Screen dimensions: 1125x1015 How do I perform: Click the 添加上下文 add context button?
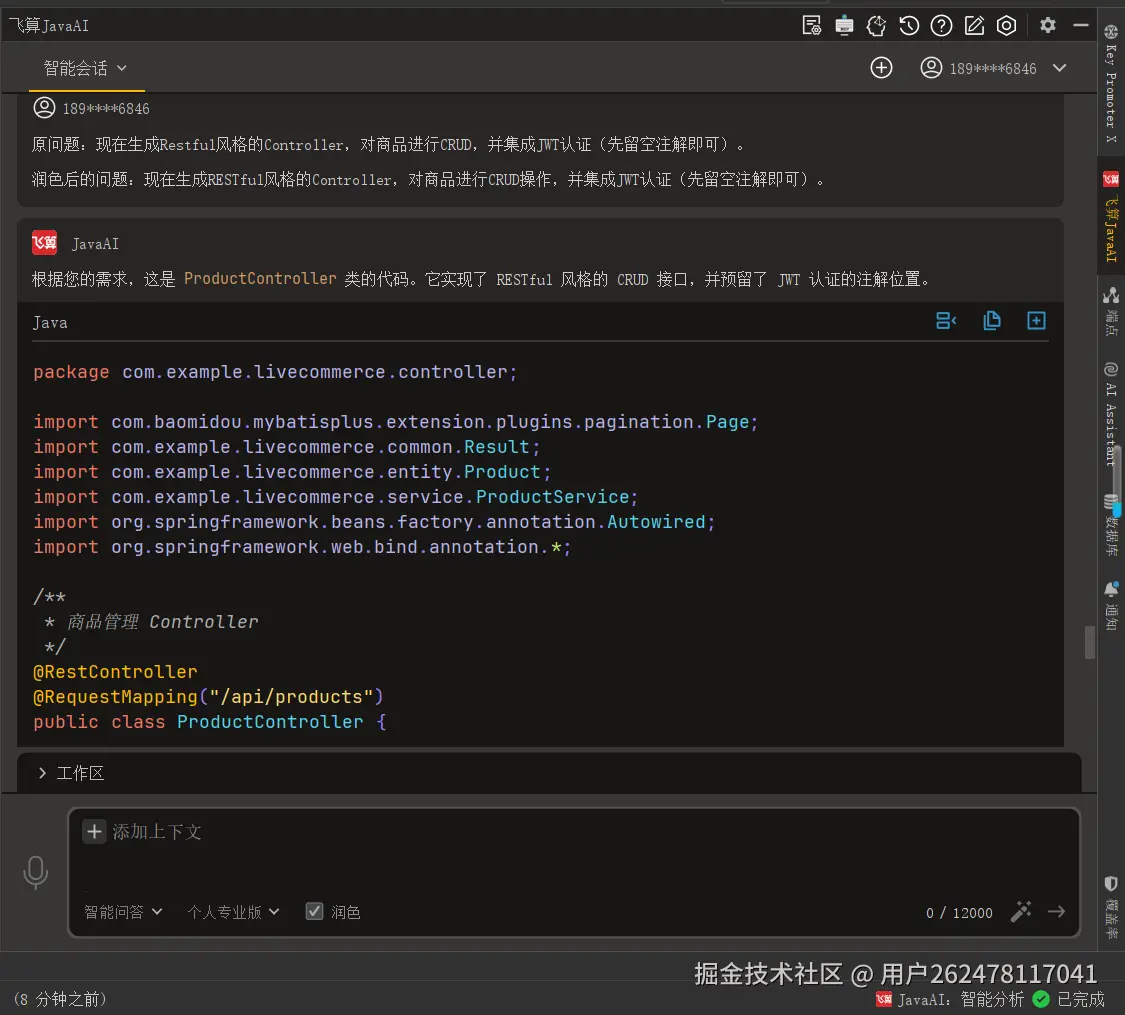94,831
